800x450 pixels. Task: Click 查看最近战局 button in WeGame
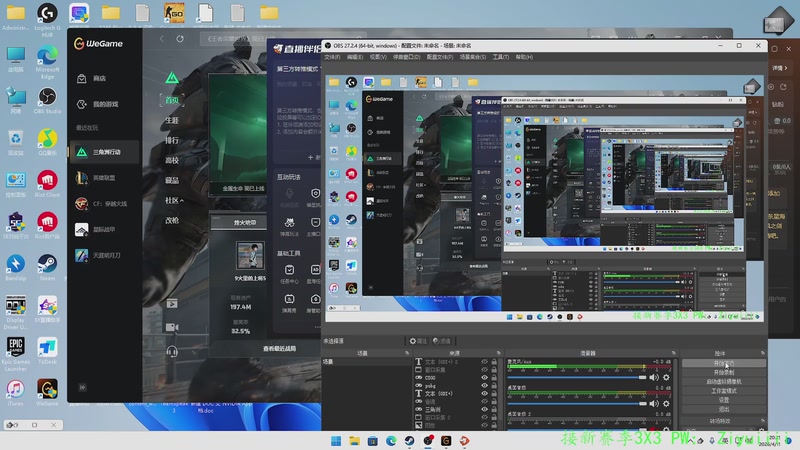coord(279,349)
